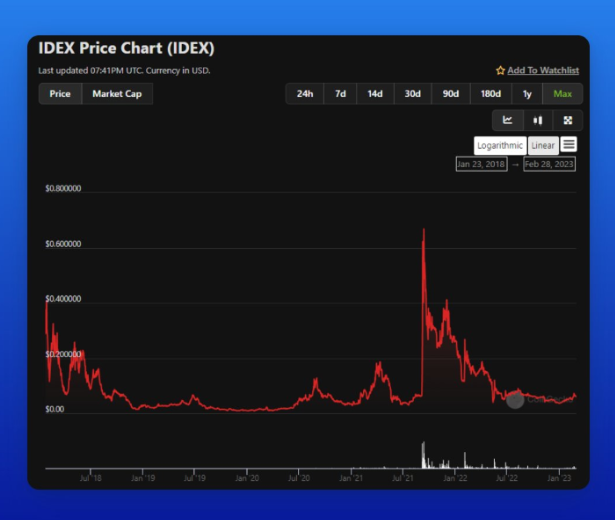This screenshot has width=615, height=520.
Task: Click the $0.600000 axis label
Action: click(63, 244)
